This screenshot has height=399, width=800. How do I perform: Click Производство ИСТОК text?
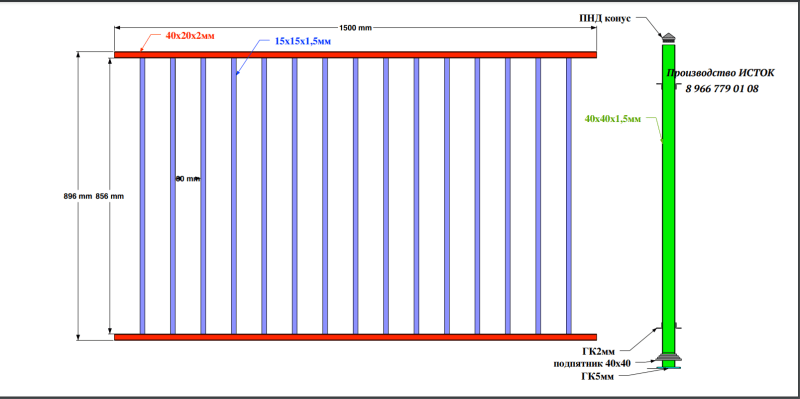click(720, 73)
